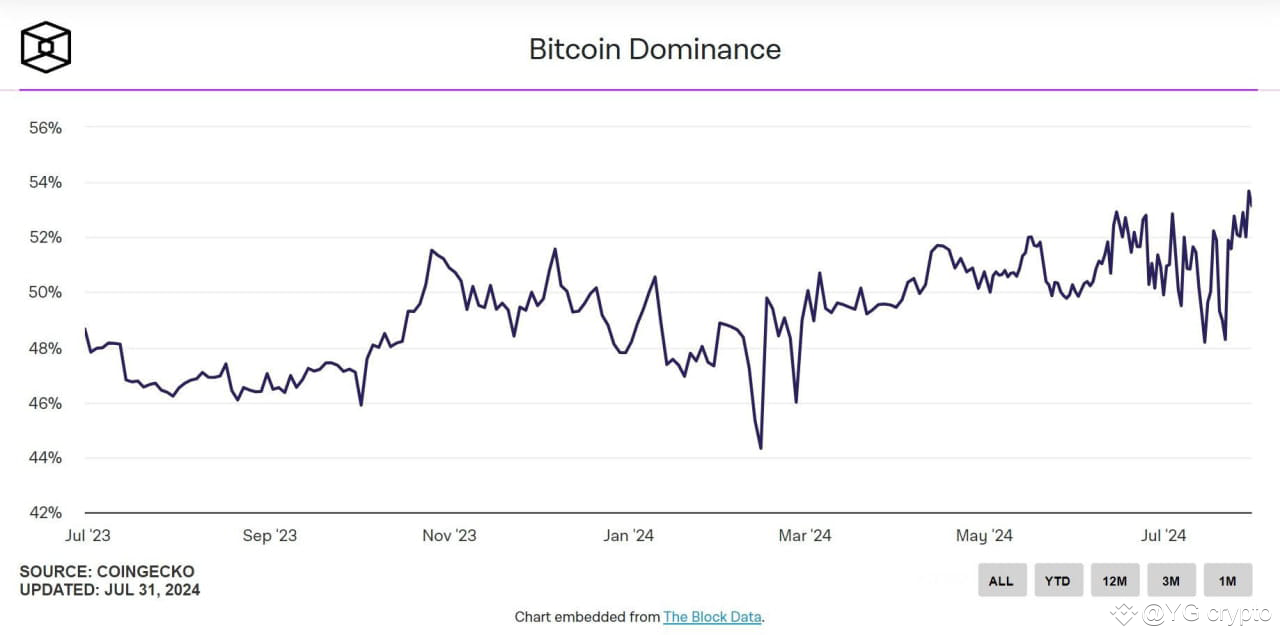
Task: Select the Sep '23 axis label
Action: (x=269, y=535)
